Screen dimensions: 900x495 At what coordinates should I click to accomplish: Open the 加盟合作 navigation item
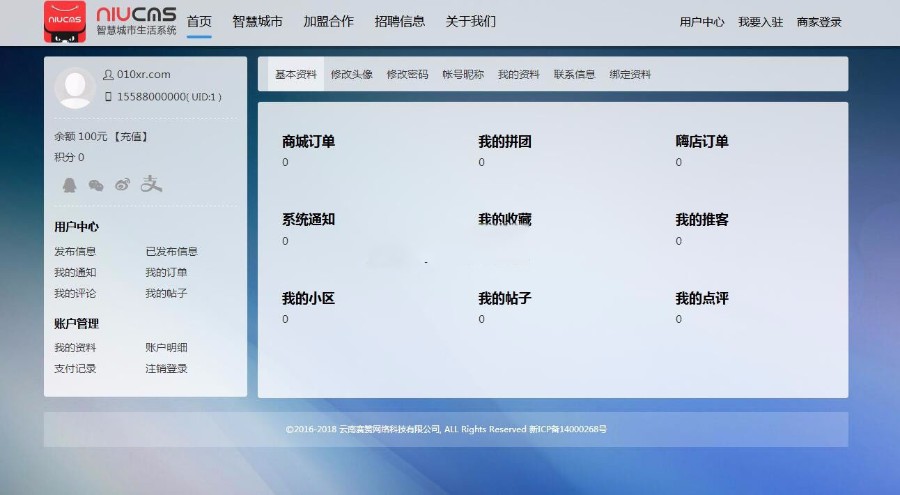tap(328, 22)
